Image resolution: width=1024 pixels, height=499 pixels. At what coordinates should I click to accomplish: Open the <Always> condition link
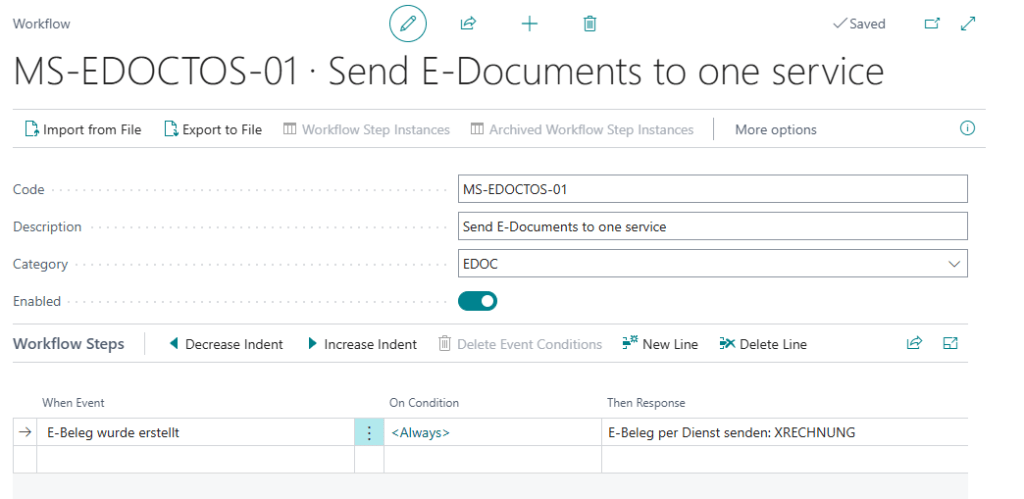point(420,433)
